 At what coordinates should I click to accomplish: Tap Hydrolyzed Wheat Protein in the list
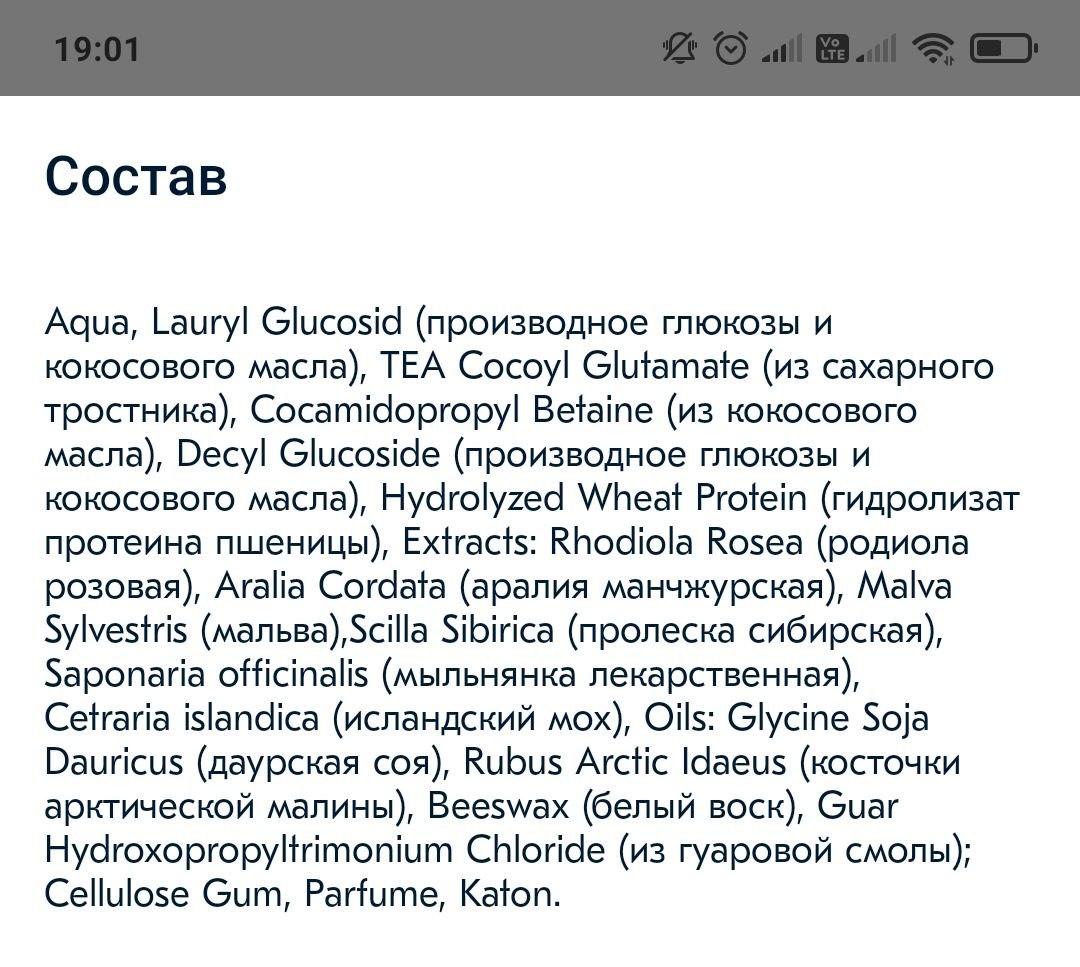coord(593,498)
